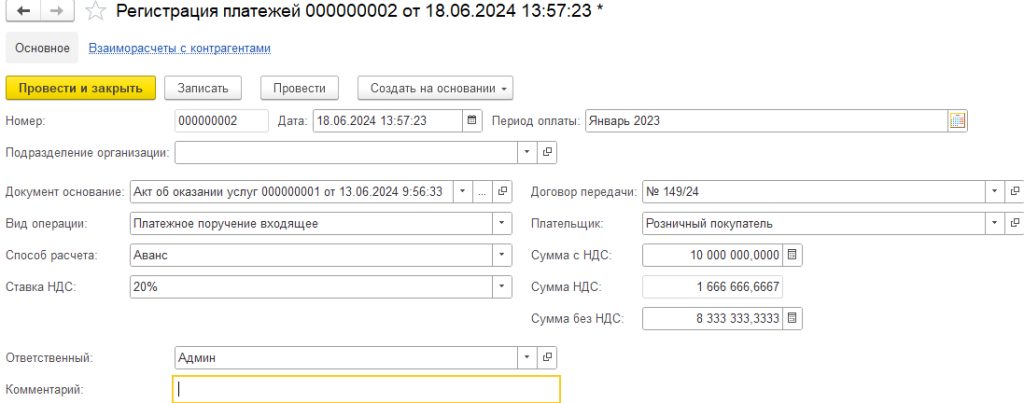Click ellipsis button in Документ основание field
1024x403 pixels.
(x=481, y=191)
